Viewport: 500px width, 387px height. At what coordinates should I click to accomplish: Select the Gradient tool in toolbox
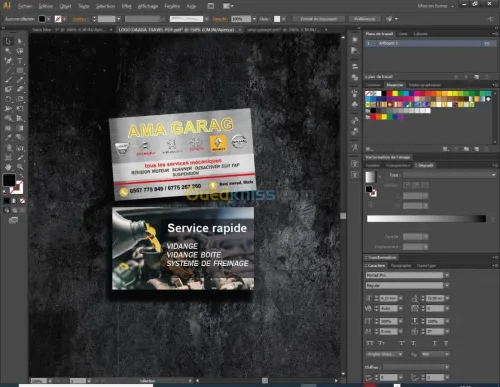(x=20, y=128)
